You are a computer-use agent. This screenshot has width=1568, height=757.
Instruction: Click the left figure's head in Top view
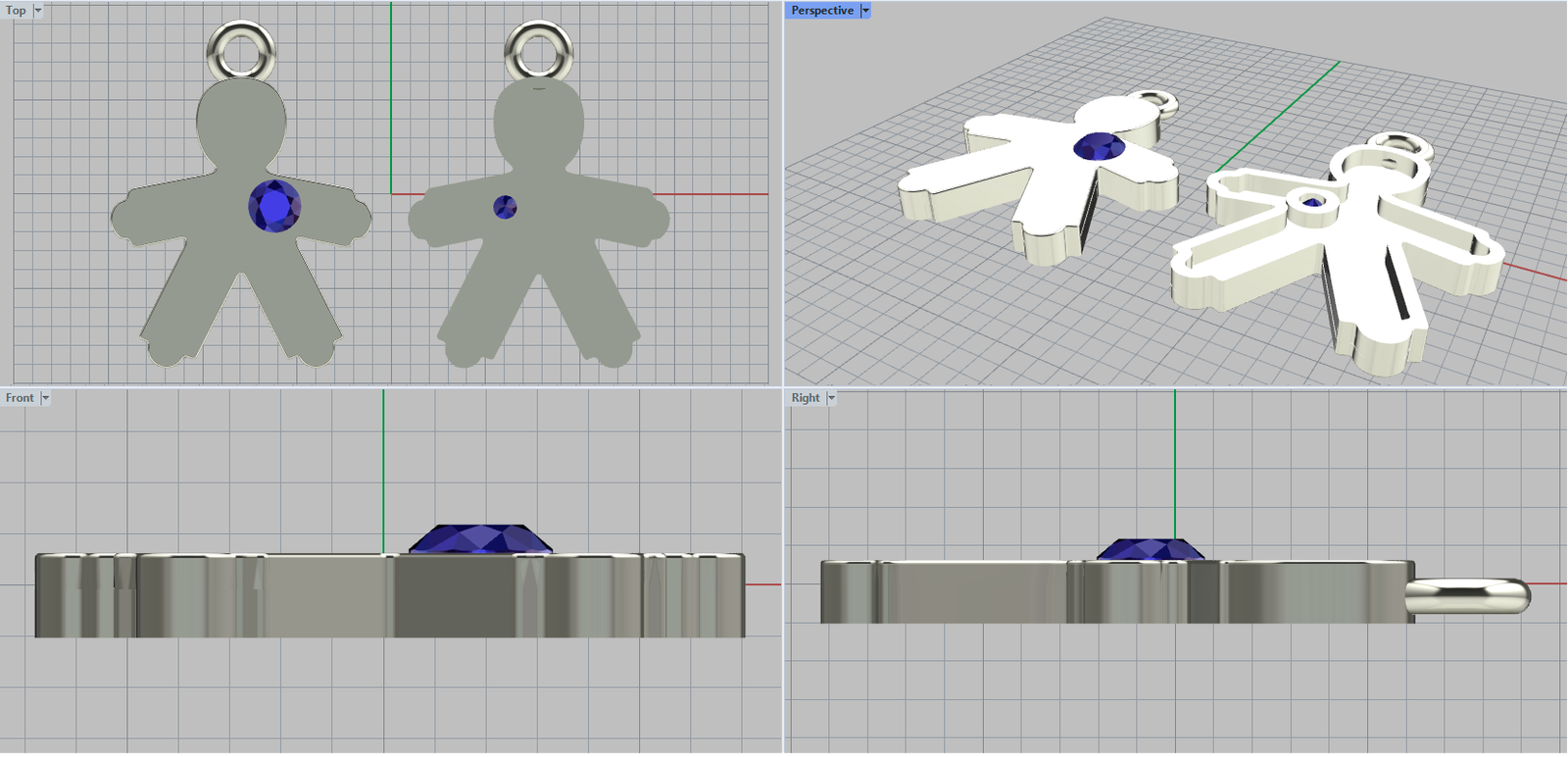(241, 118)
